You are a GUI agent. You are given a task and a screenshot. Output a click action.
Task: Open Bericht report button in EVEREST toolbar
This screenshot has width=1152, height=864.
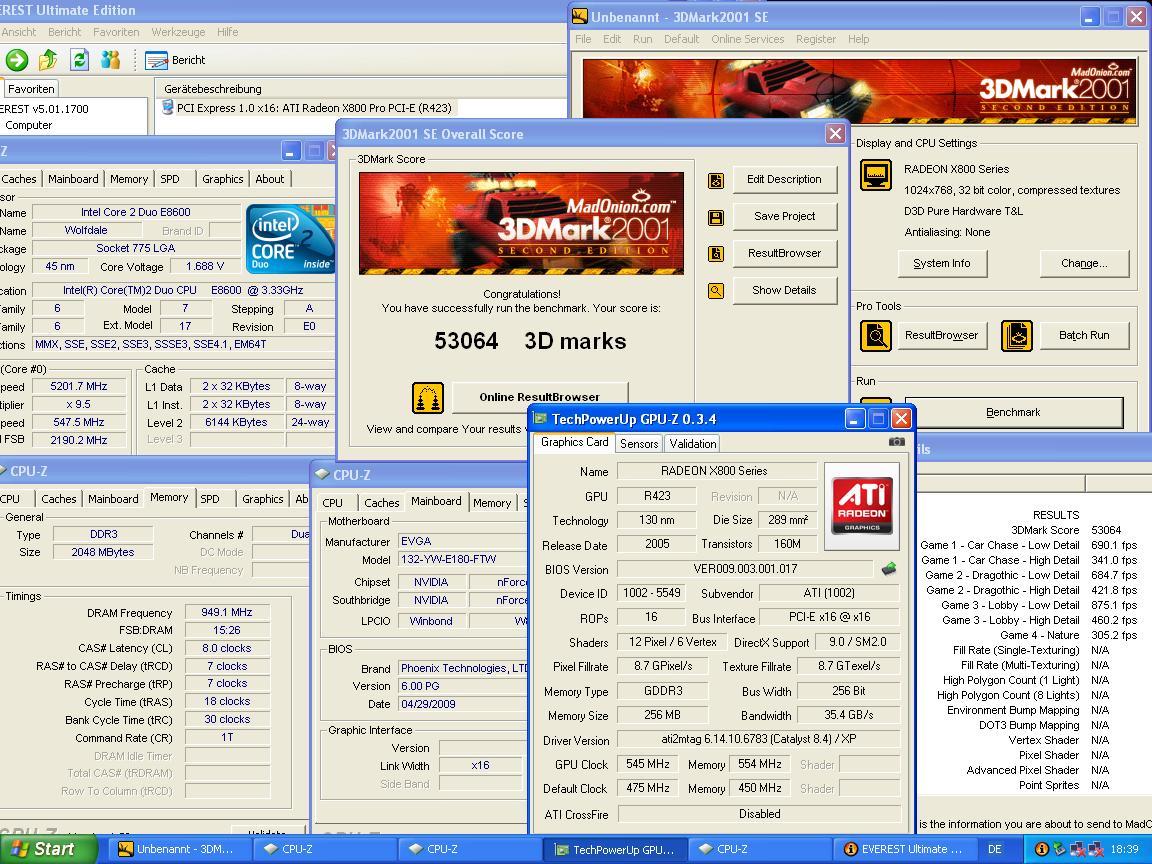(x=175, y=60)
